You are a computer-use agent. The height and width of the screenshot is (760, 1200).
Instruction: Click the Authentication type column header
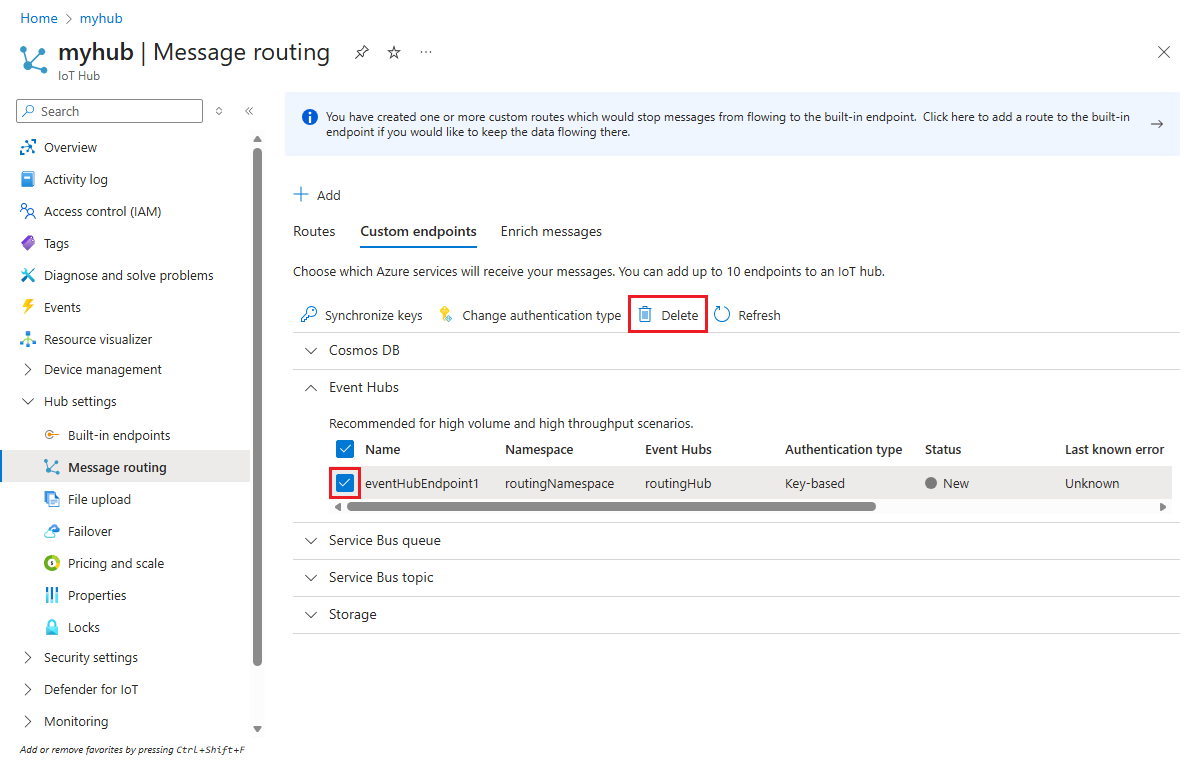coord(844,449)
